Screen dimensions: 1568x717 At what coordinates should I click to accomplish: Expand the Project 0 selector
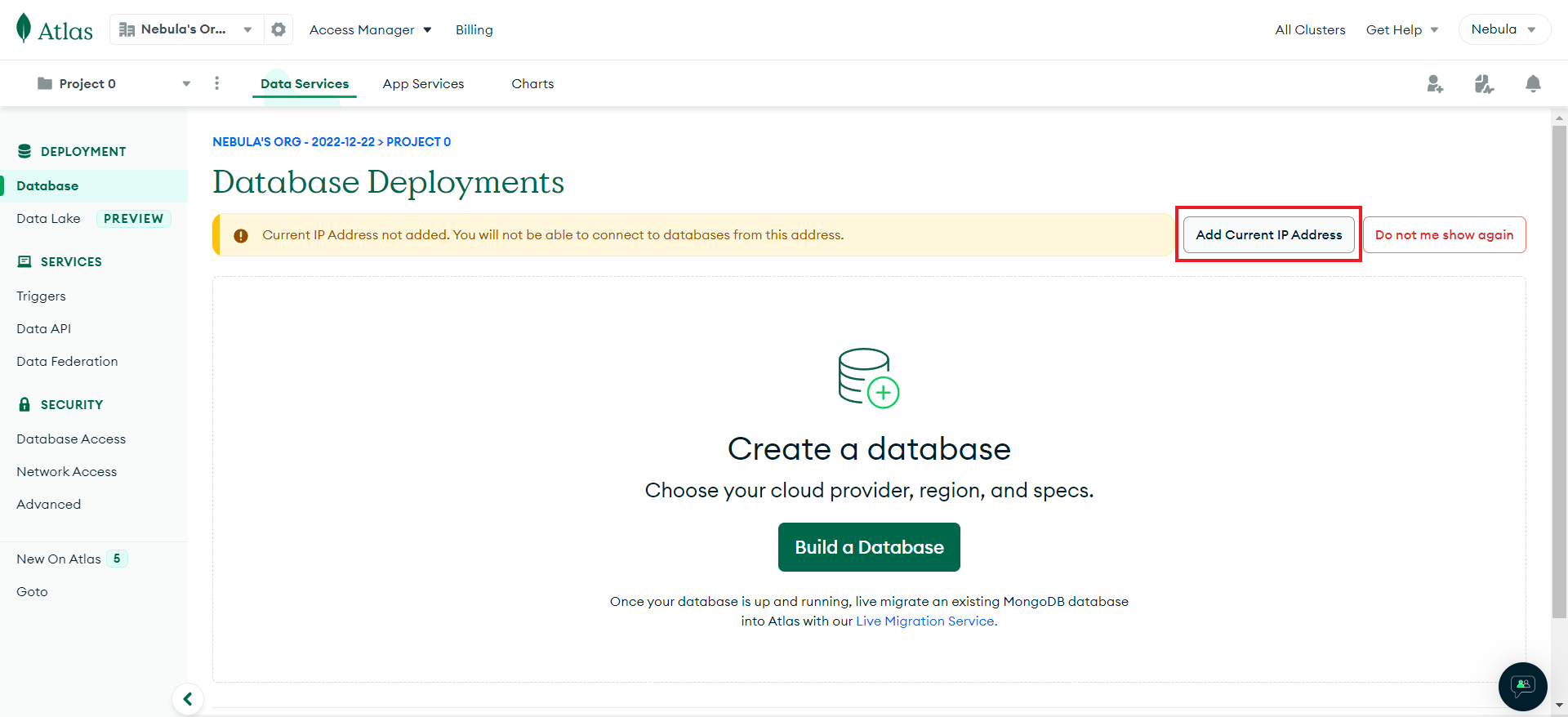[114, 83]
